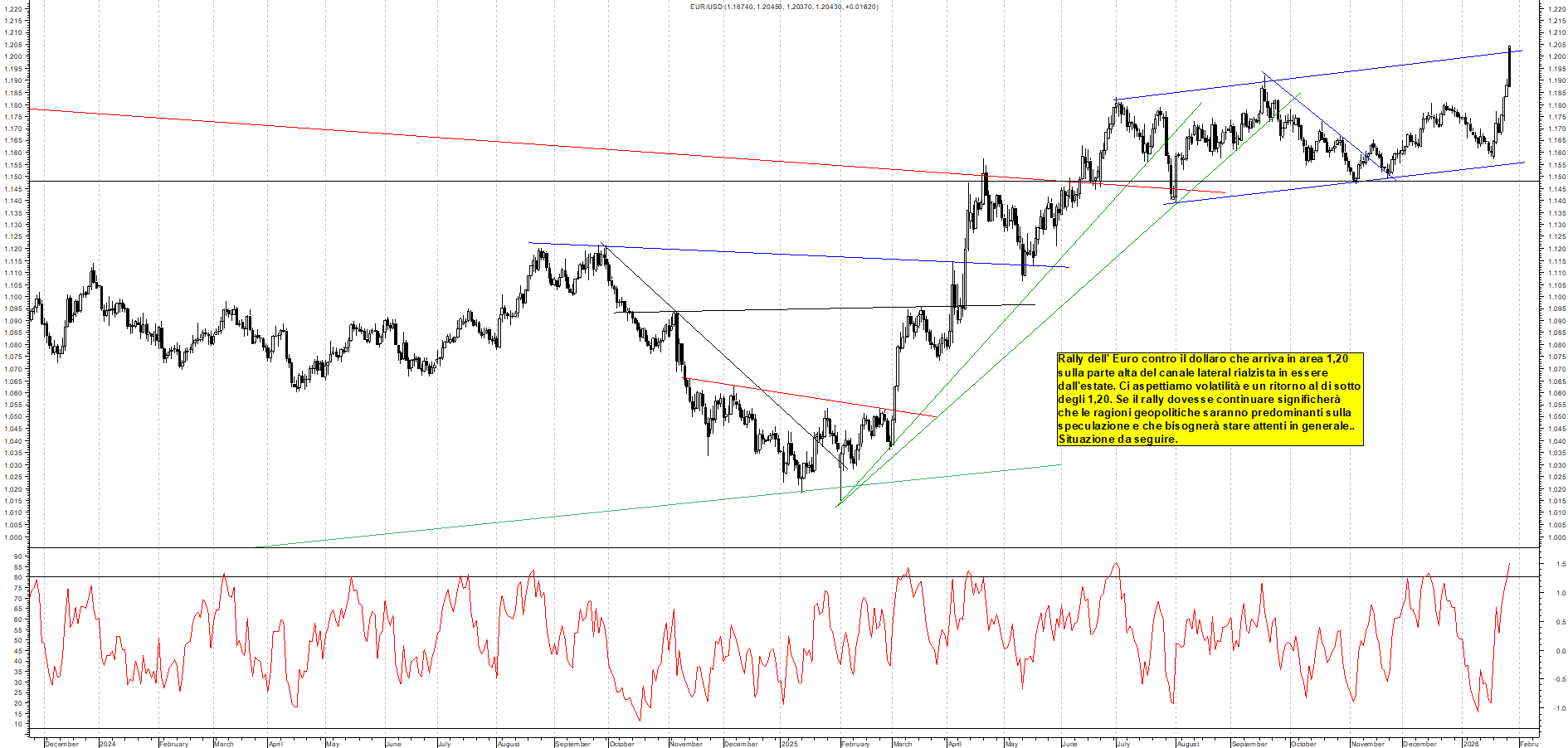The image size is (1568, 748).
Task: Click the '2025' year label on the time axis
Action: click(x=791, y=744)
